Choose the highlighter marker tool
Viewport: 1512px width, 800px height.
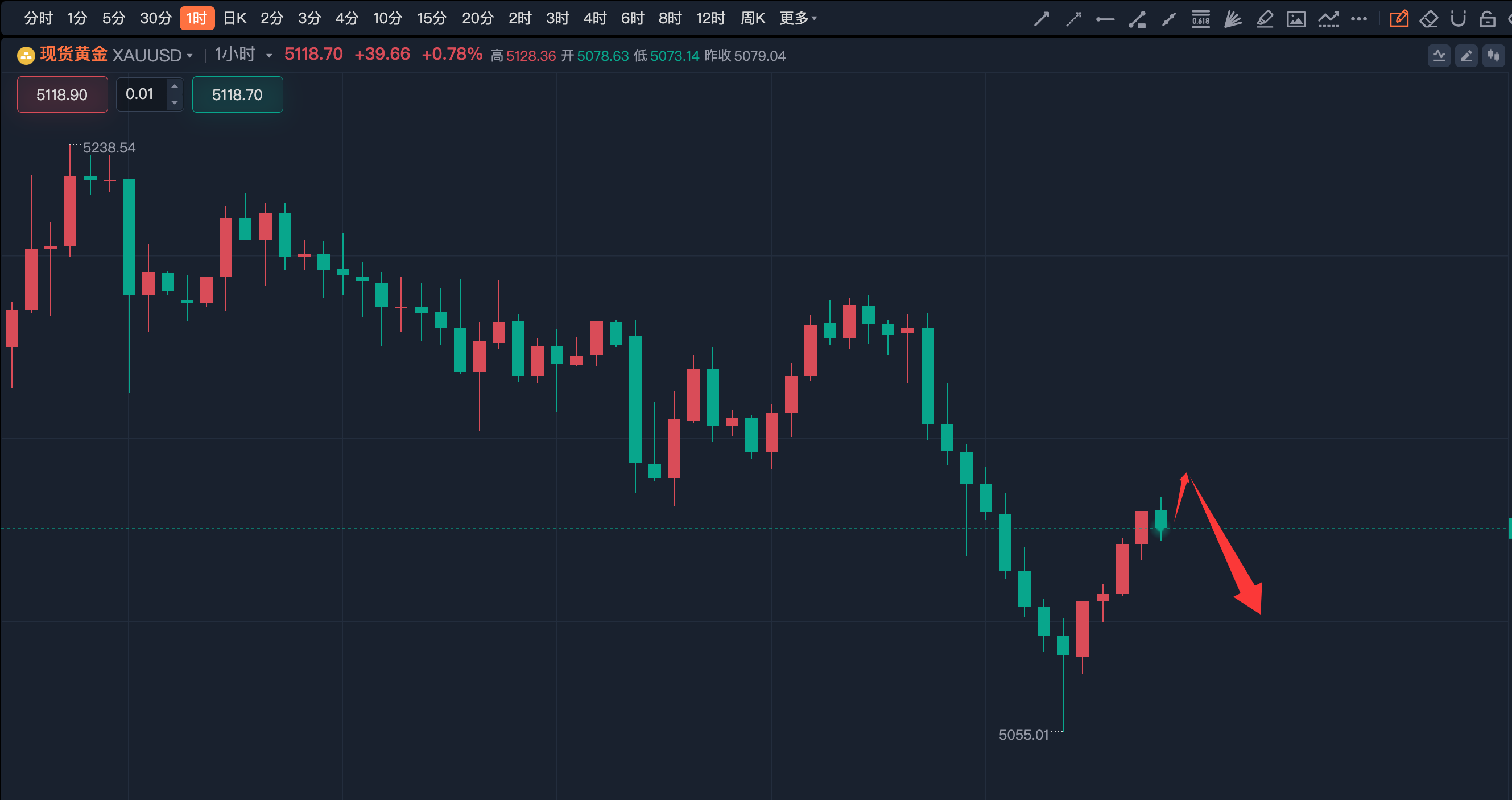pyautogui.click(x=1265, y=19)
